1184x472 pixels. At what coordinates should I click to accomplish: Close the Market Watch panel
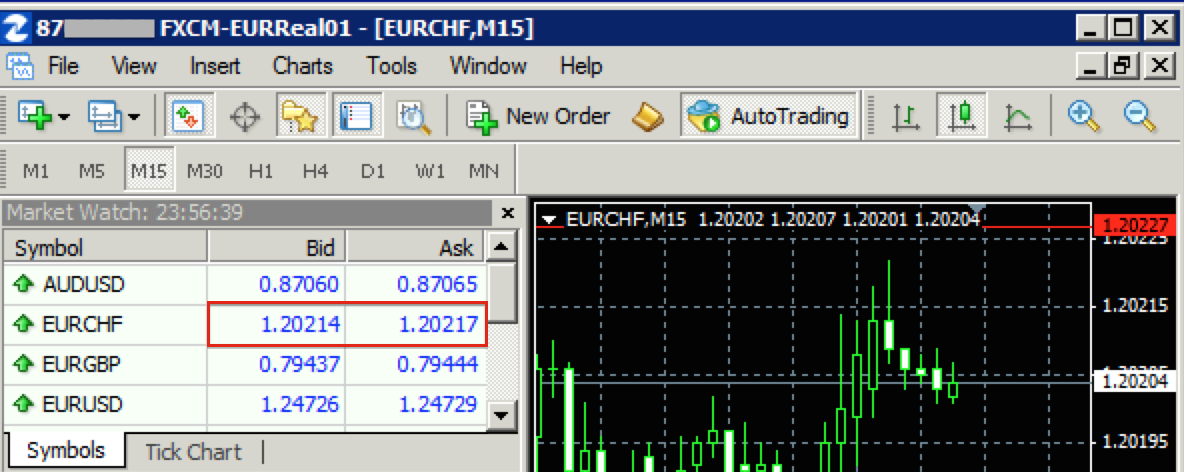coord(507,213)
